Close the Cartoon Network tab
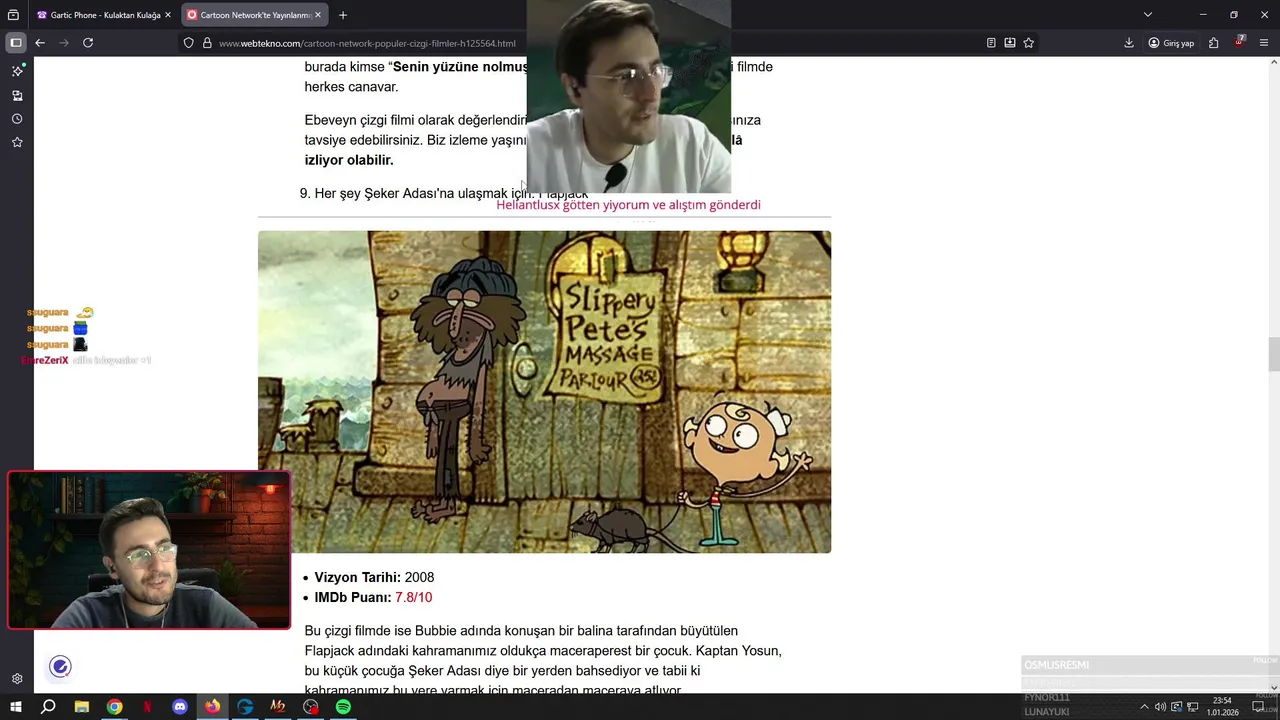Image resolution: width=1280 pixels, height=720 pixels. 318,15
